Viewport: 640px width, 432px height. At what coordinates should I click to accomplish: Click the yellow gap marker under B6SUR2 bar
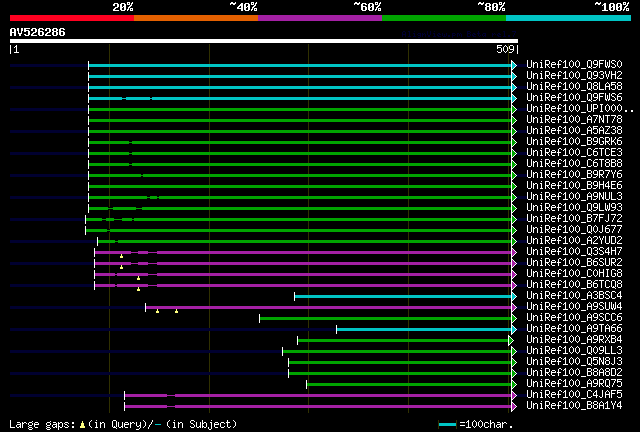click(121, 267)
